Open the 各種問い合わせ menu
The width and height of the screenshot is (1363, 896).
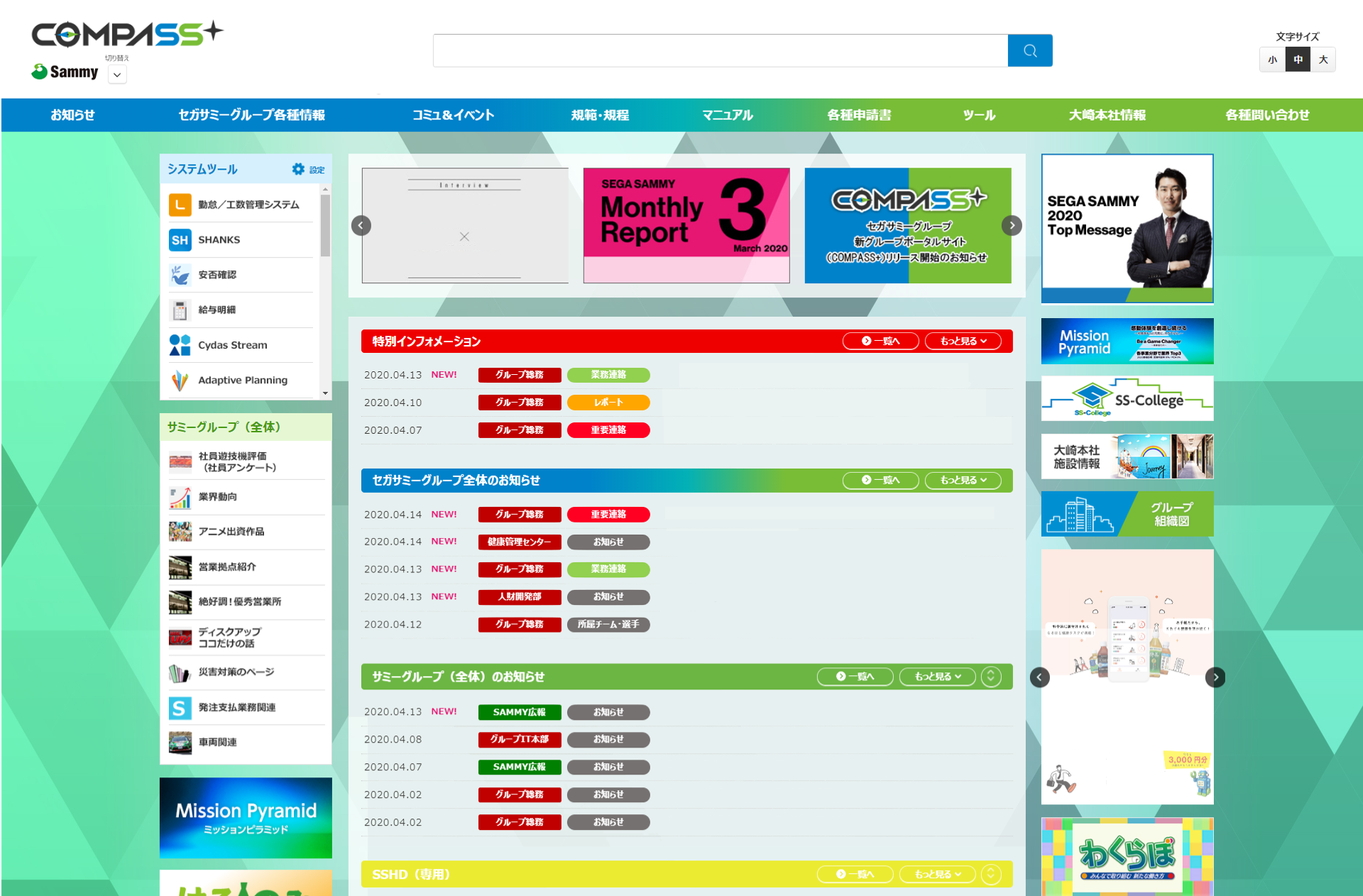(1267, 115)
